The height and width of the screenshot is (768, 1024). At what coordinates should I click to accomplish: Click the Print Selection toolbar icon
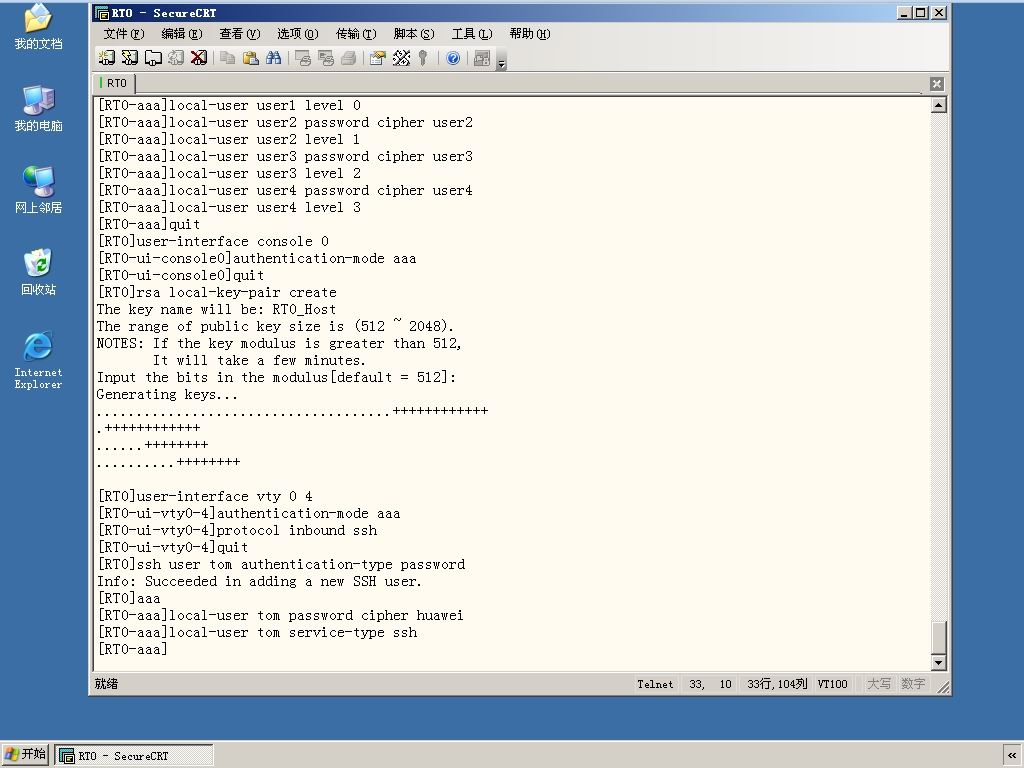(x=325, y=58)
